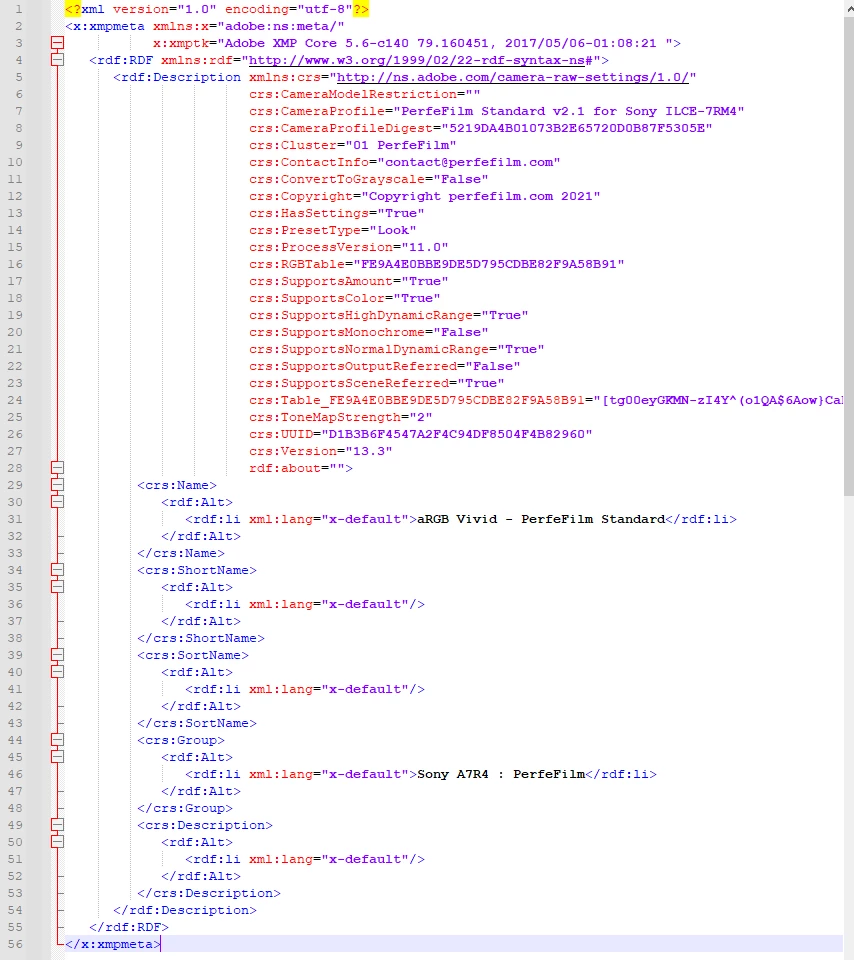Screen dimensions: 854x960
Task: Click the crs:CameraProfileDigest attribute line
Action: (481, 128)
